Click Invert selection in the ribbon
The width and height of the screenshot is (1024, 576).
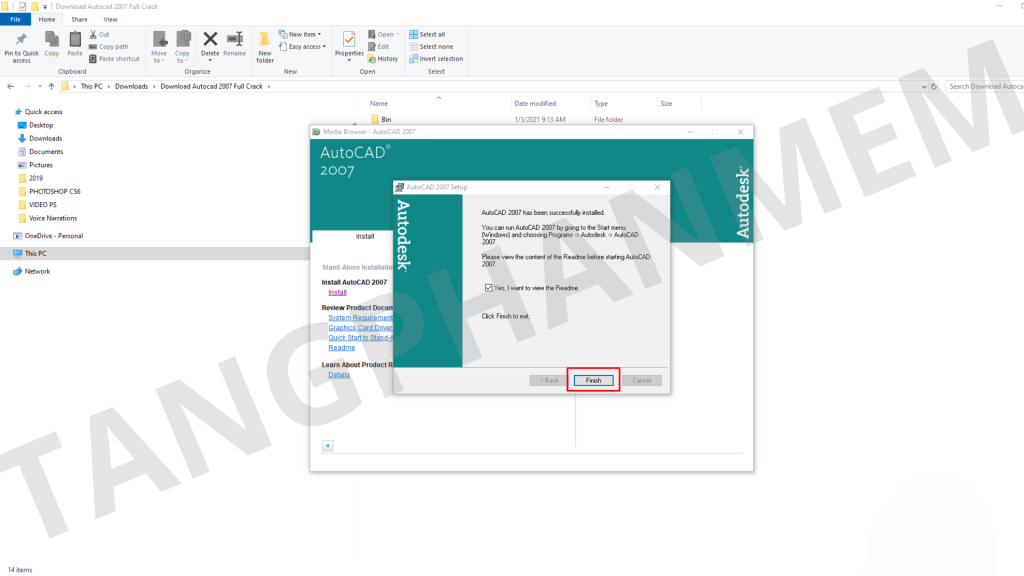(435, 59)
